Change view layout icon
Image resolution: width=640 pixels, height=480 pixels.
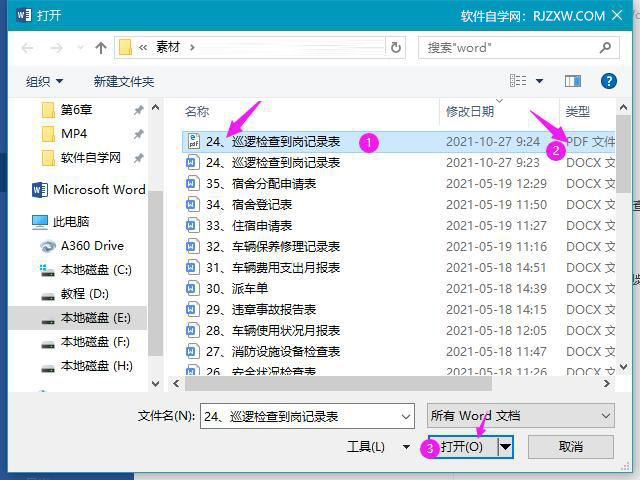pyautogui.click(x=518, y=80)
